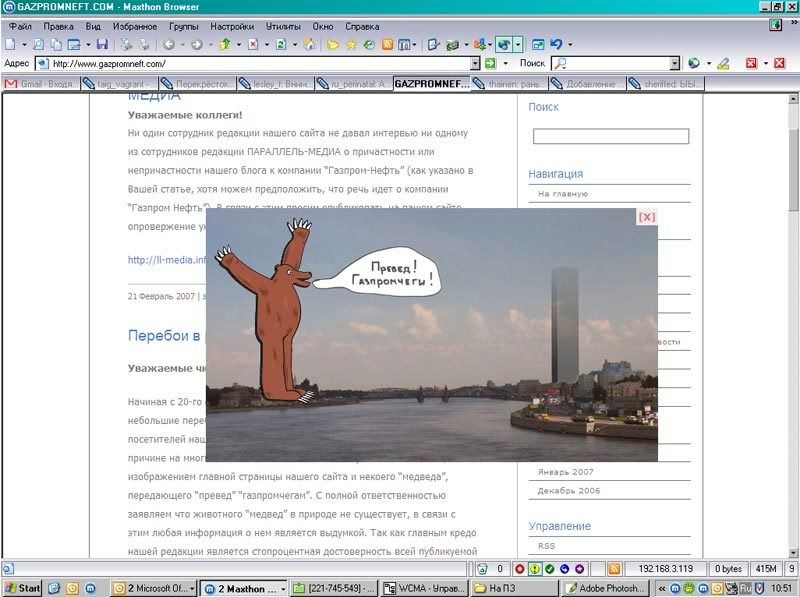Screen dimensions: 800x597
Task: Click the site Поиск search field
Action: coord(611,136)
